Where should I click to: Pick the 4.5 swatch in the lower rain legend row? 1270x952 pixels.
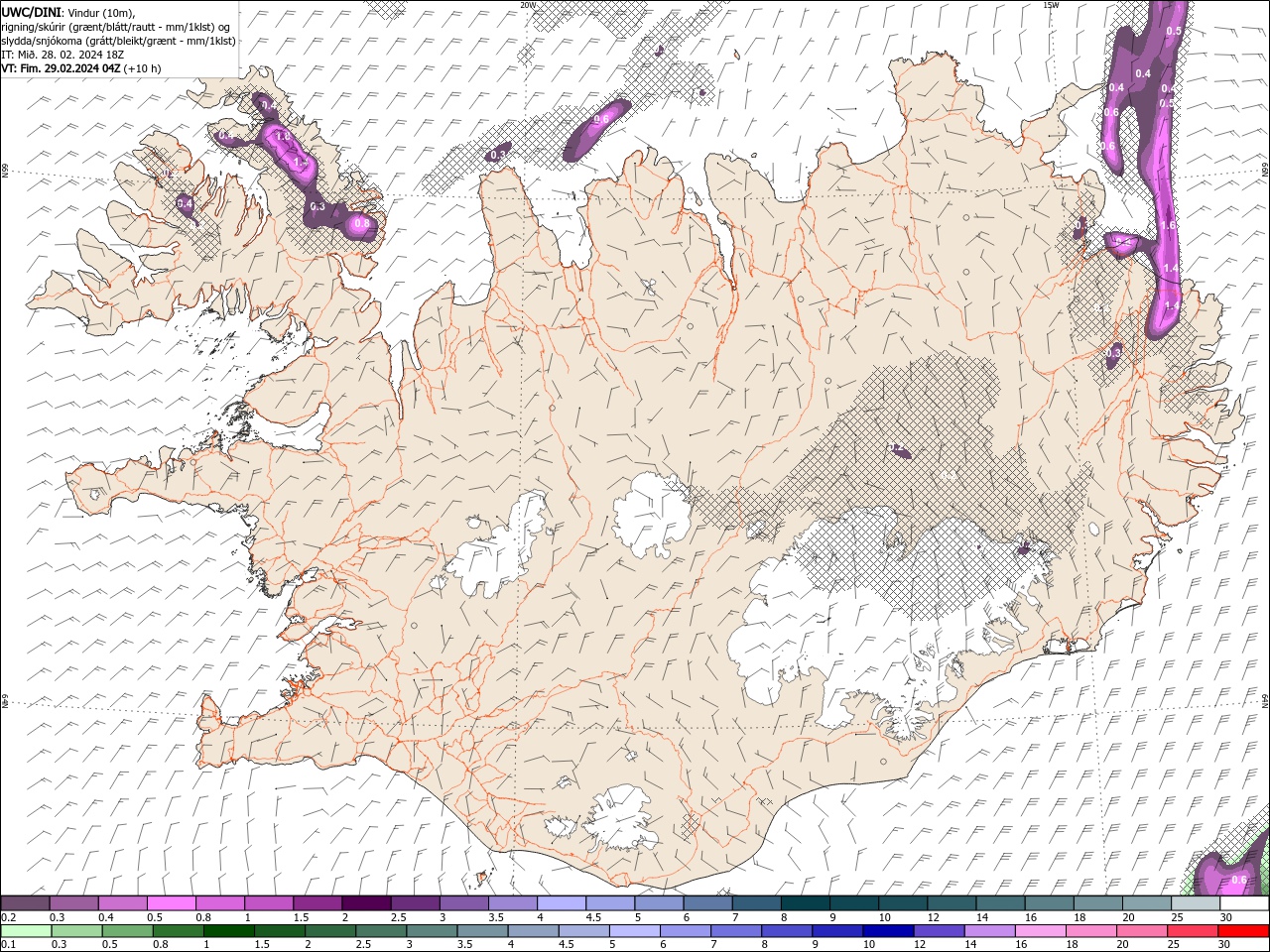585,931
